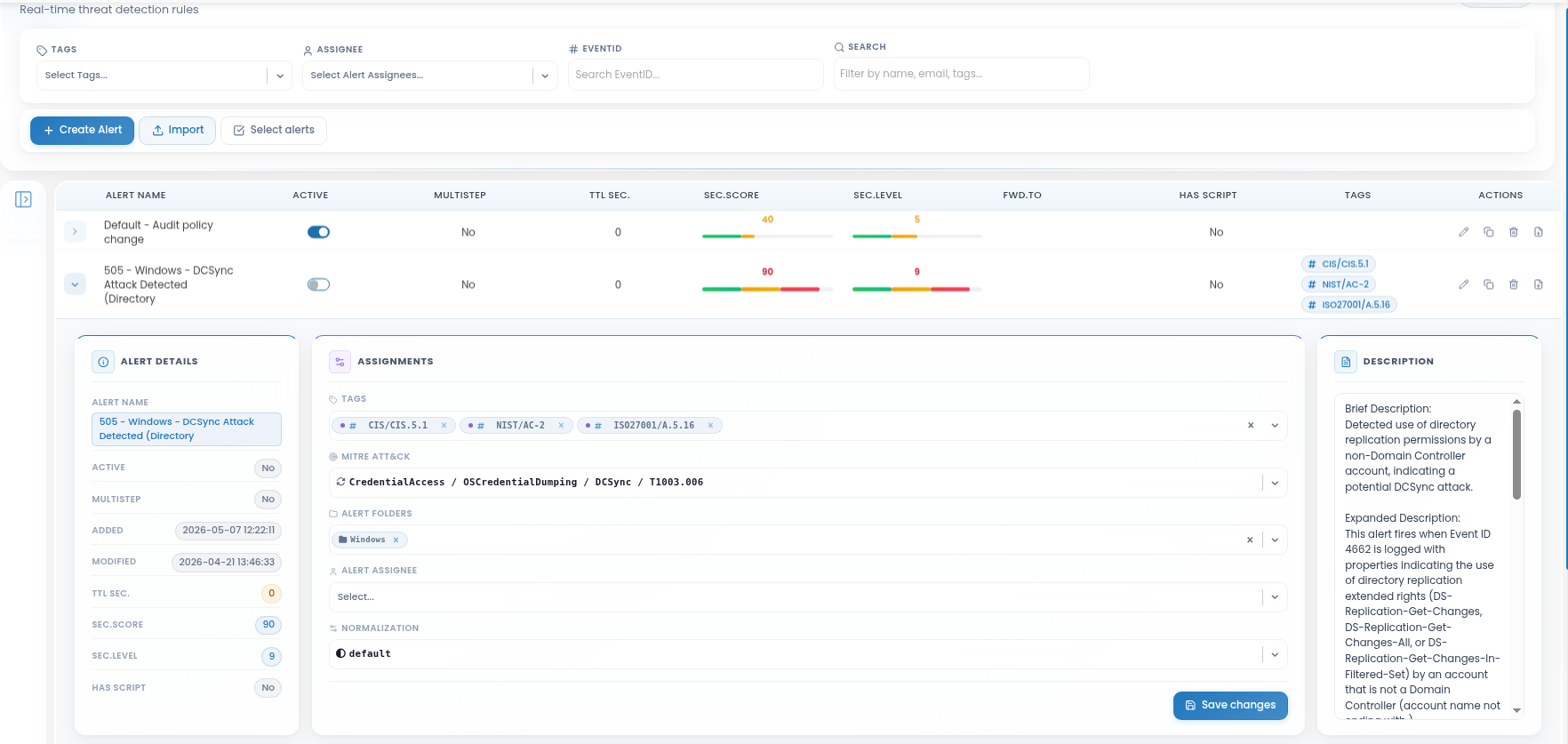The width and height of the screenshot is (1568, 744).
Task: Open the left sidebar panel icon
Action: [24, 199]
